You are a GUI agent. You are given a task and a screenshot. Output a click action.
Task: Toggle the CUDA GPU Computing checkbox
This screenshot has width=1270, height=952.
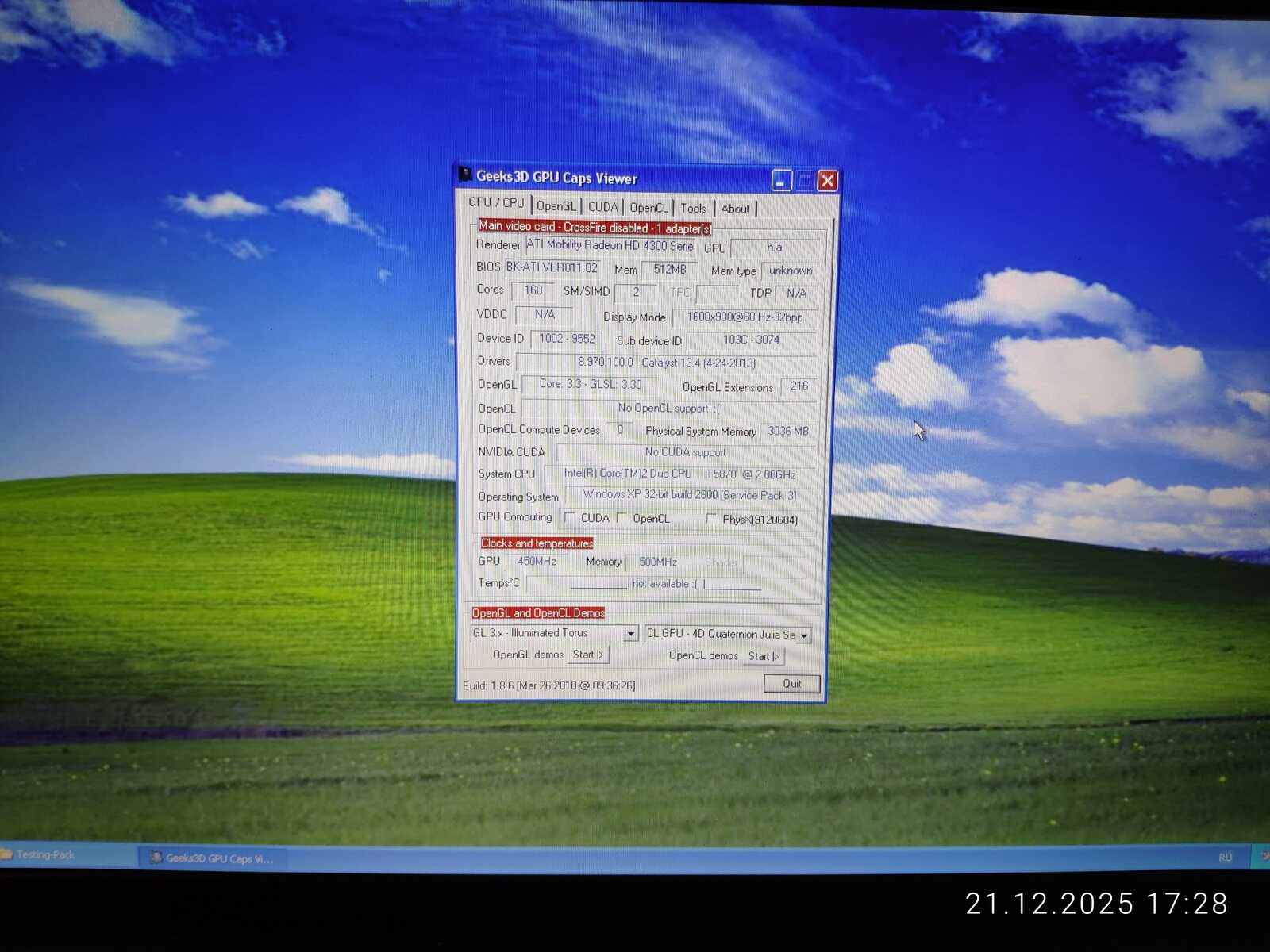point(569,517)
